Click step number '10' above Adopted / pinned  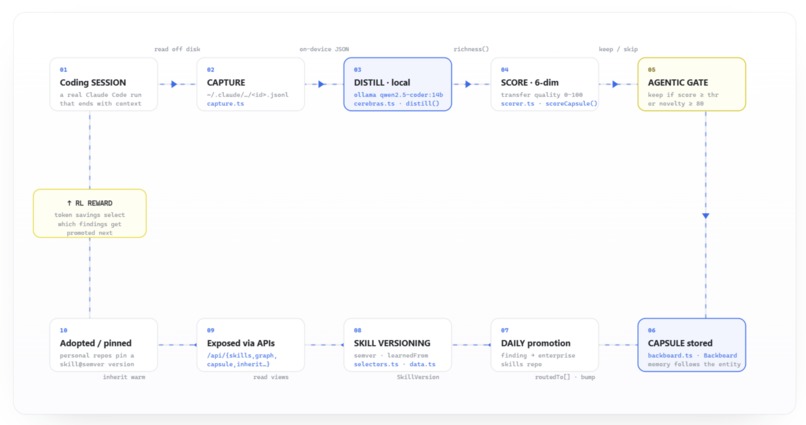[63, 330]
